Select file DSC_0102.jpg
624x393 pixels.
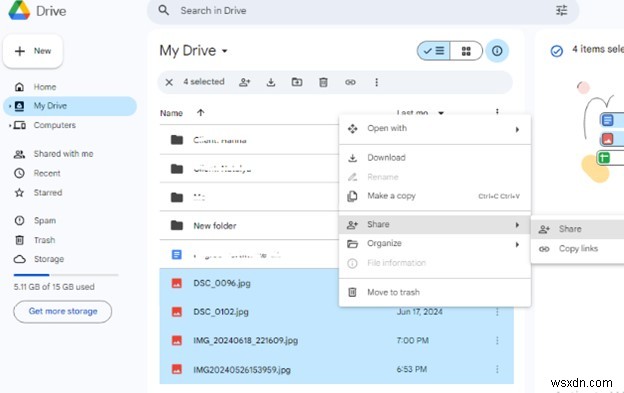click(x=336, y=312)
